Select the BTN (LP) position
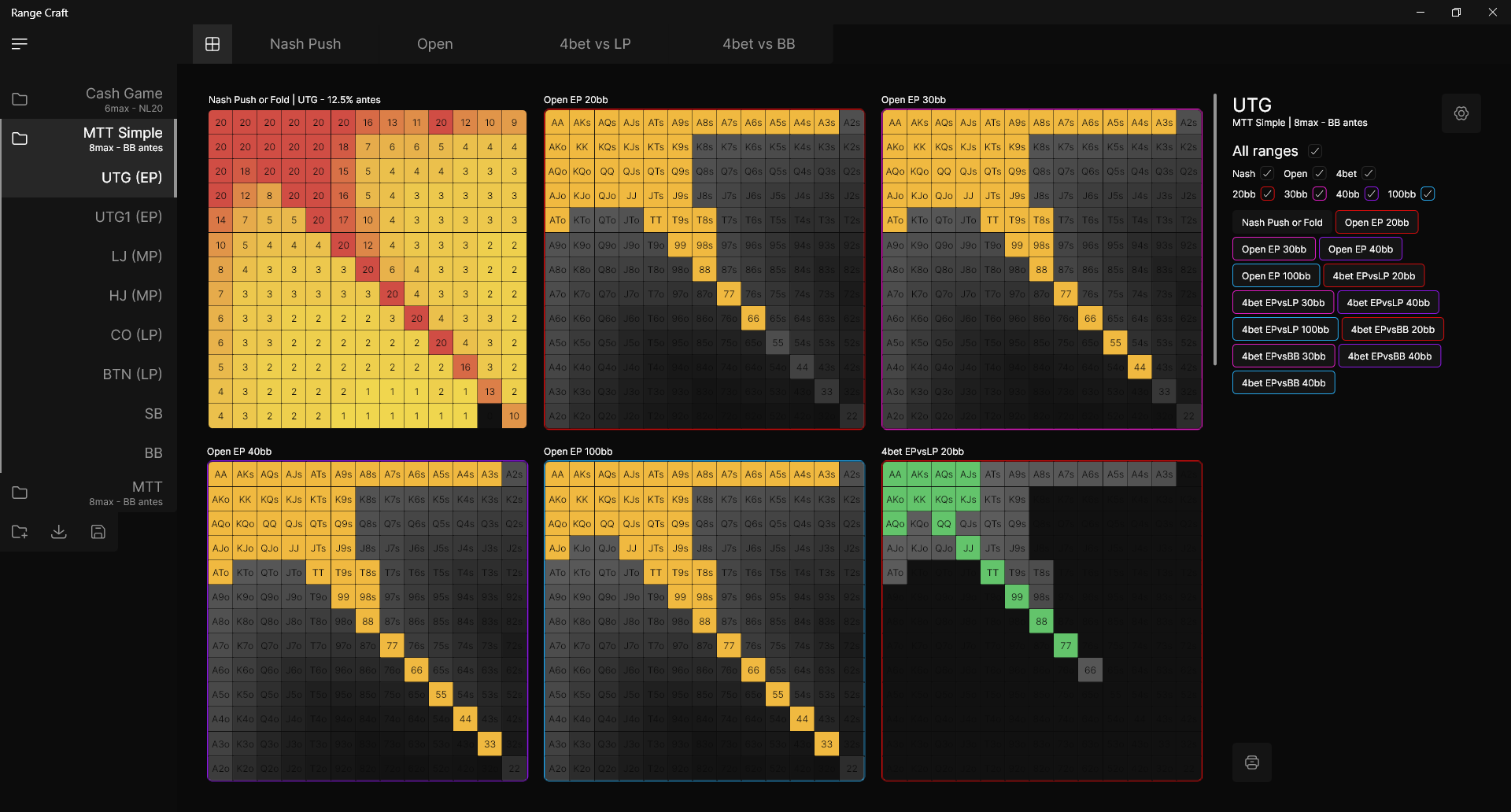The width and height of the screenshot is (1511, 812). (132, 375)
